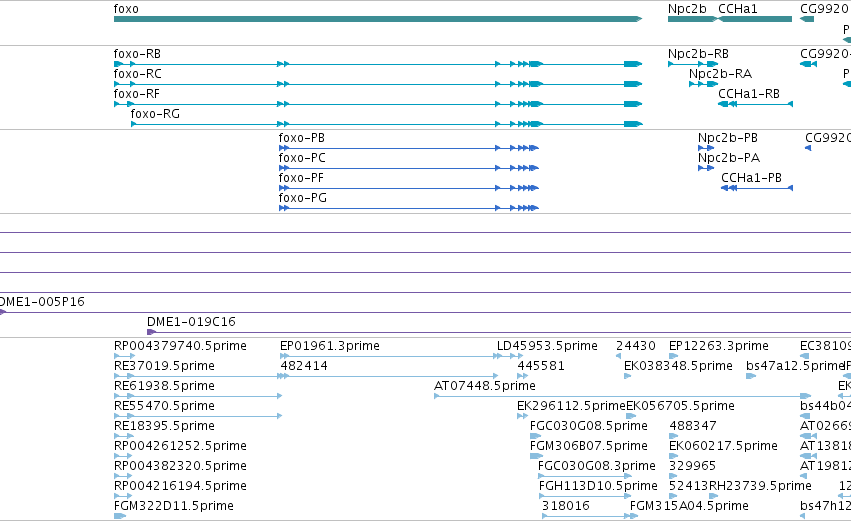This screenshot has height=521, width=851.
Task: Click the 488347 feature label
Action: [x=693, y=426]
